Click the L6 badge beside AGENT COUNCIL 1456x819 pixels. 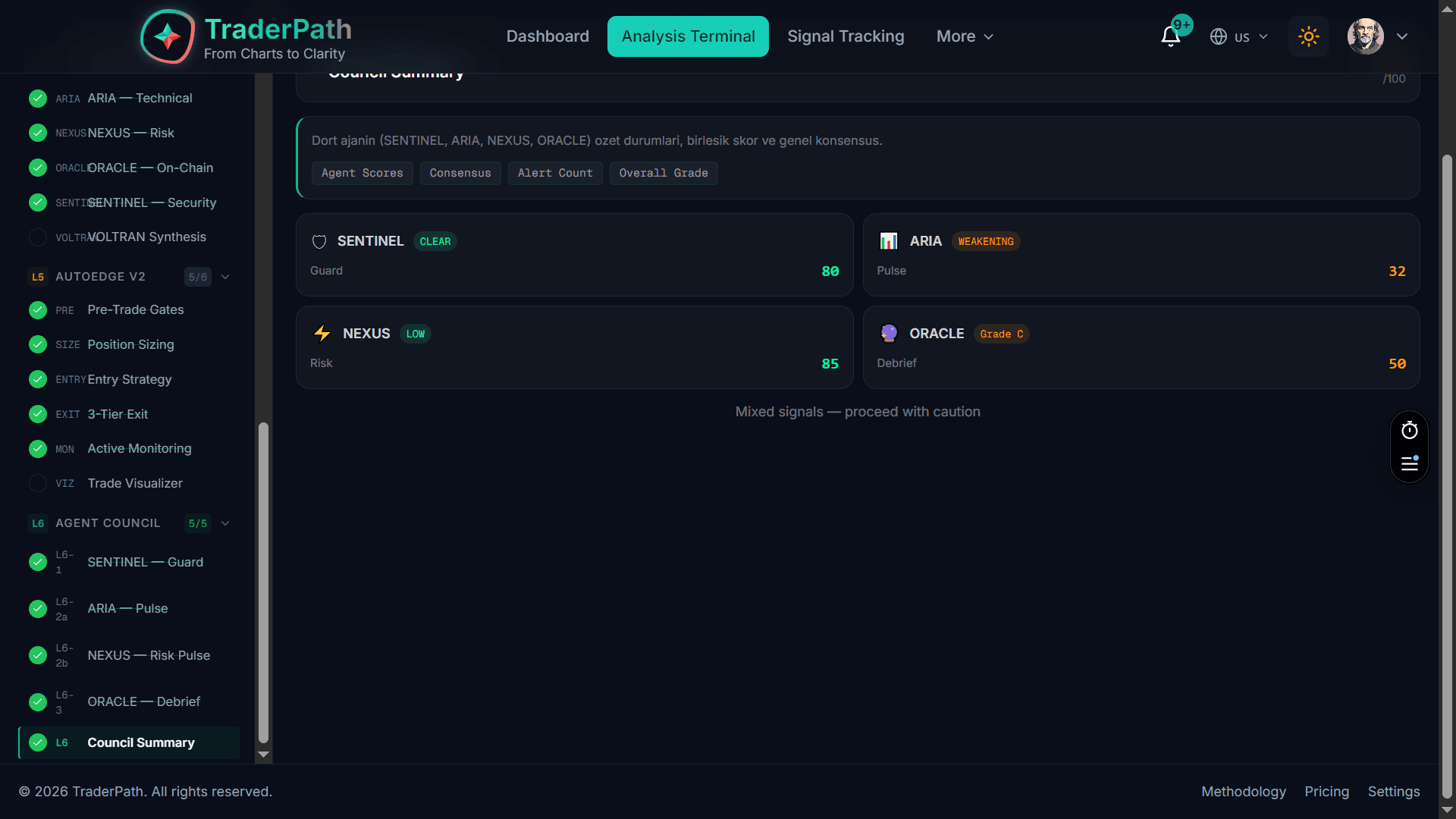coord(38,523)
